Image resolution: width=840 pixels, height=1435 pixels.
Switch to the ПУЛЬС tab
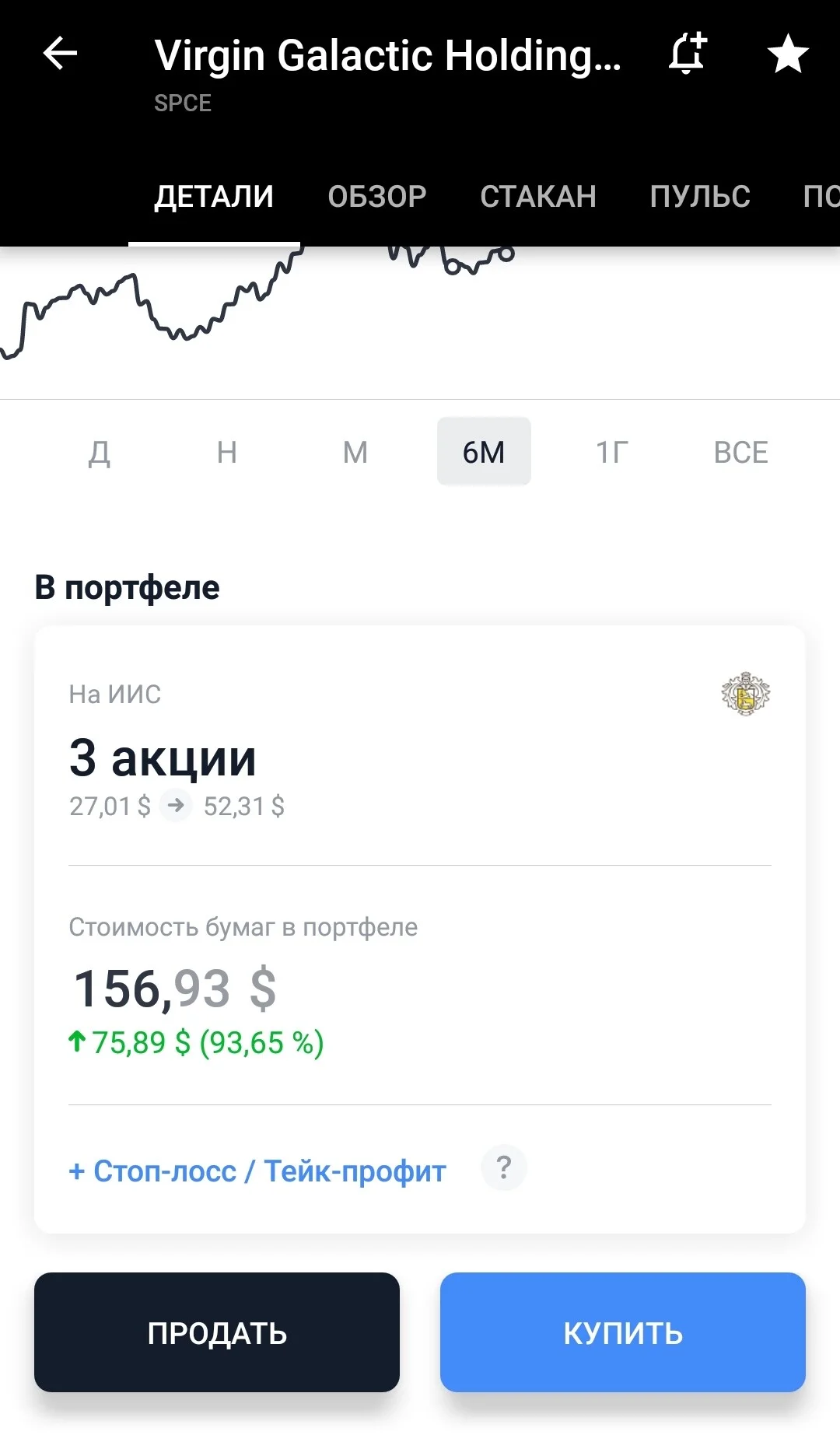point(700,197)
